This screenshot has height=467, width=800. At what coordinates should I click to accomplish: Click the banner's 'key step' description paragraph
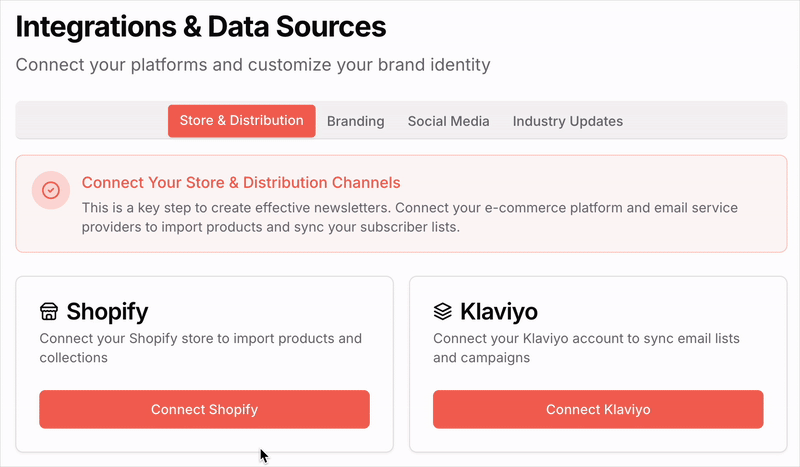tap(410, 217)
